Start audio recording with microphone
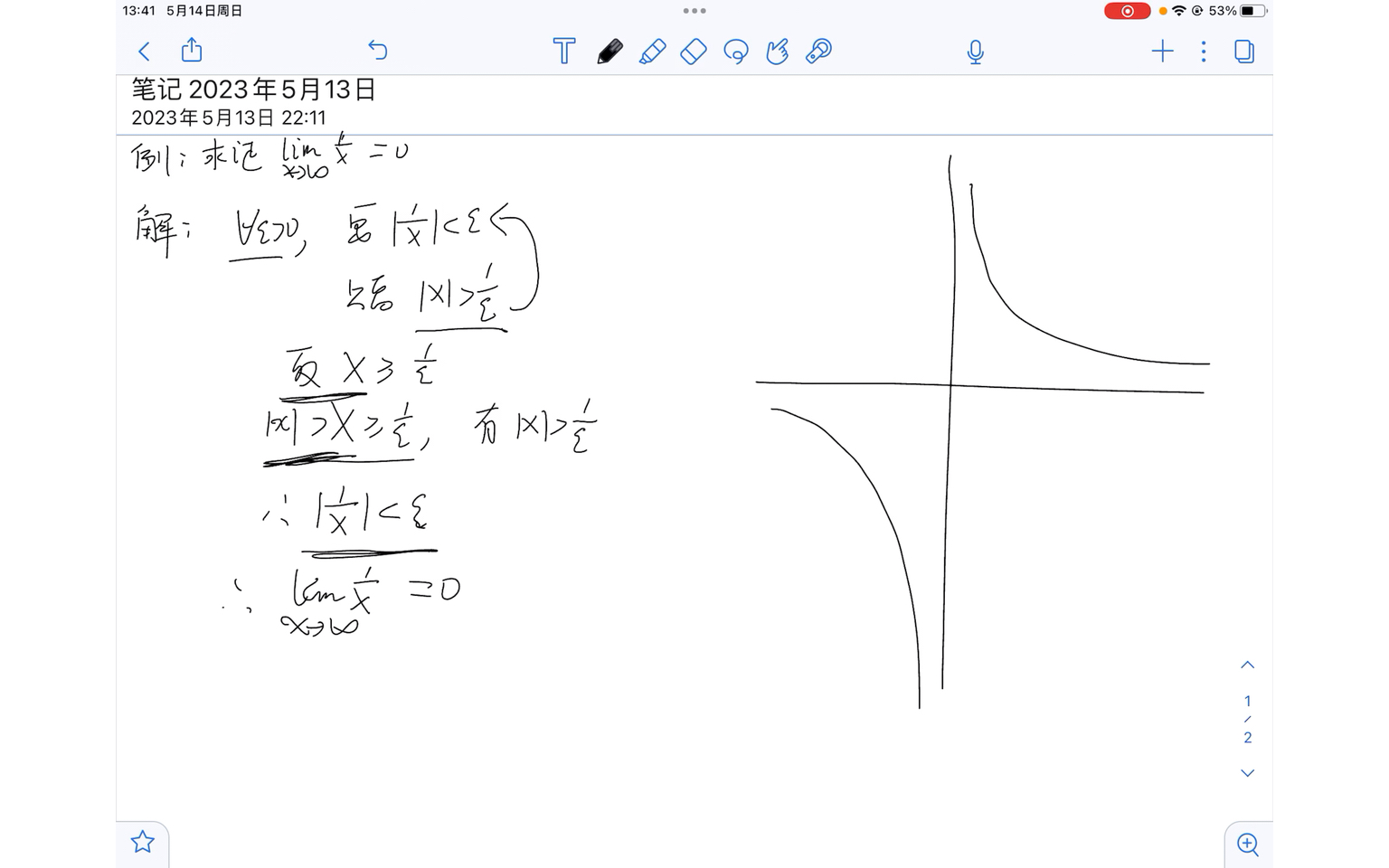The width and height of the screenshot is (1389, 868). (975, 52)
